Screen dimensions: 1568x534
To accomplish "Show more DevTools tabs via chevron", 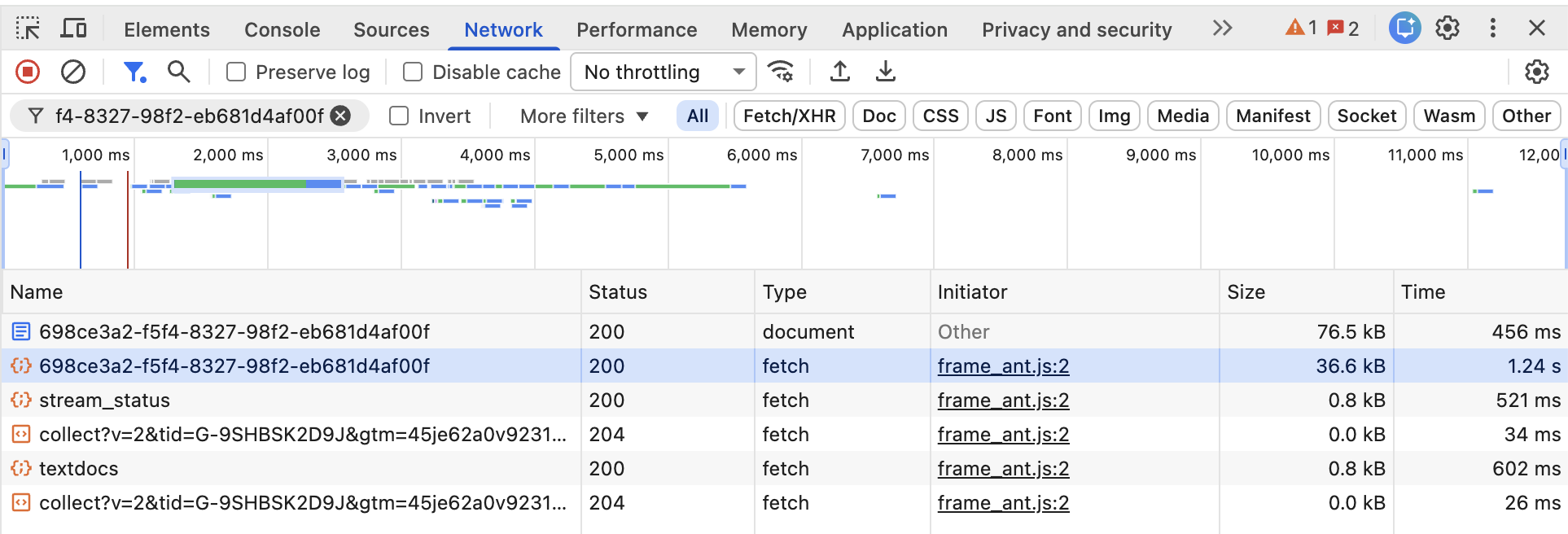I will point(1221,29).
